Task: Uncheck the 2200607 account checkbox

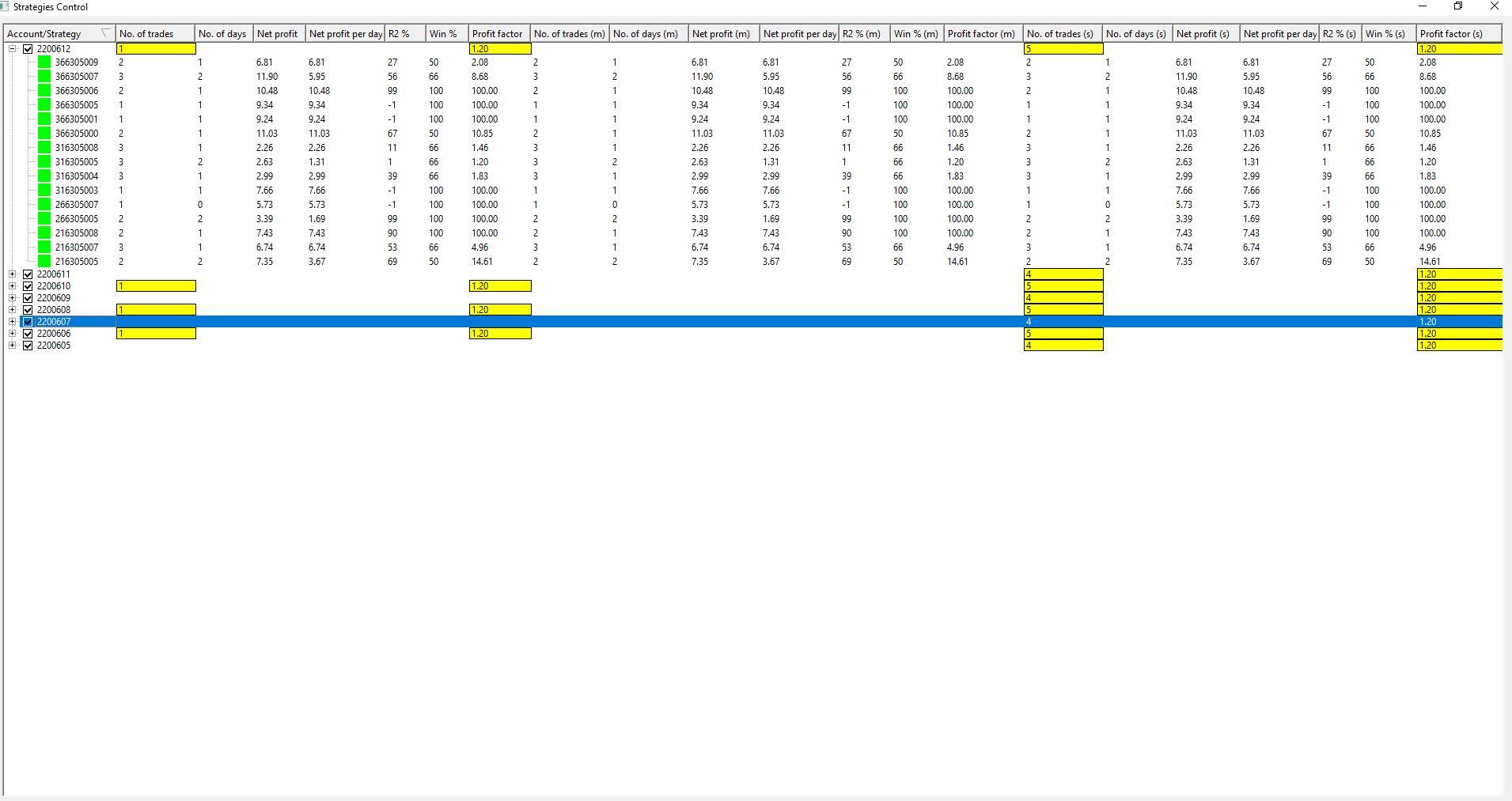Action: tap(28, 322)
